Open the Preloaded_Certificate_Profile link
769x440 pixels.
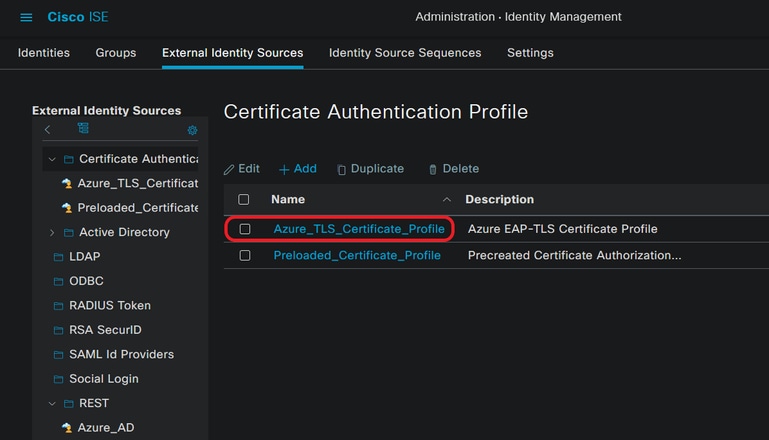point(357,256)
